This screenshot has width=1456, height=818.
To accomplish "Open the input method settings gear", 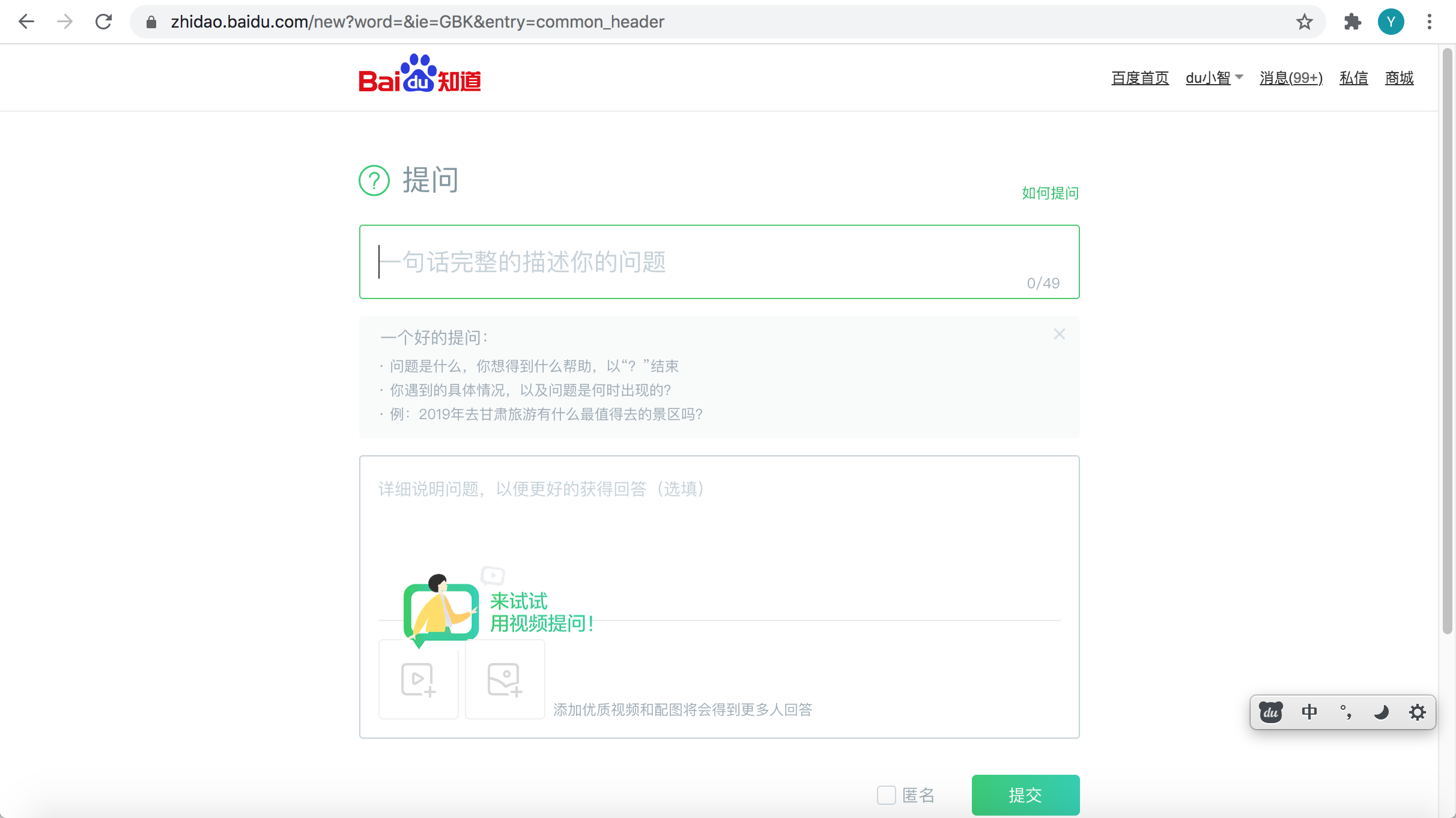I will coord(1418,712).
